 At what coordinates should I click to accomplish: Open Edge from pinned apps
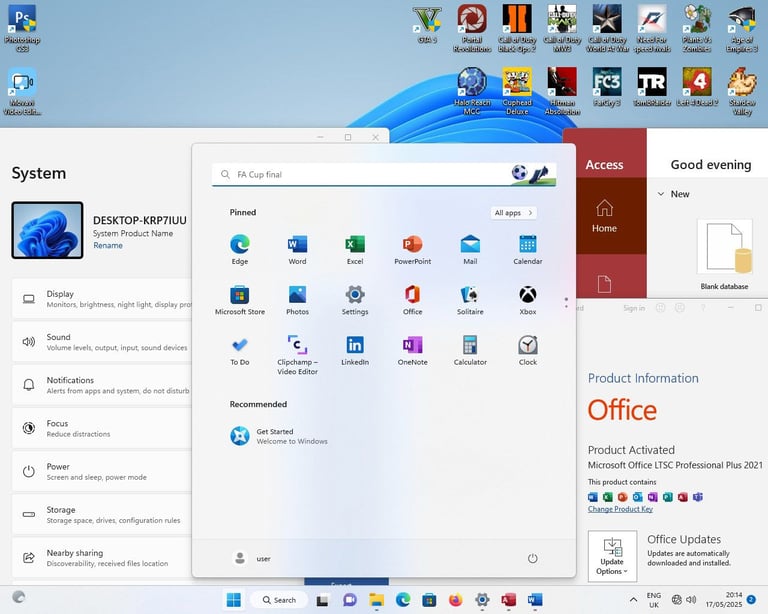tap(240, 250)
